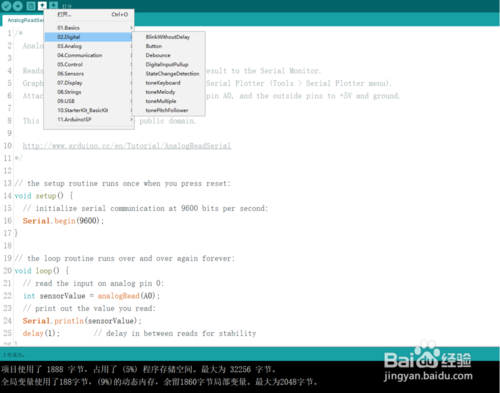Load the StateChangeDetection example
Viewport: 500px width, 393px height.
coord(169,73)
